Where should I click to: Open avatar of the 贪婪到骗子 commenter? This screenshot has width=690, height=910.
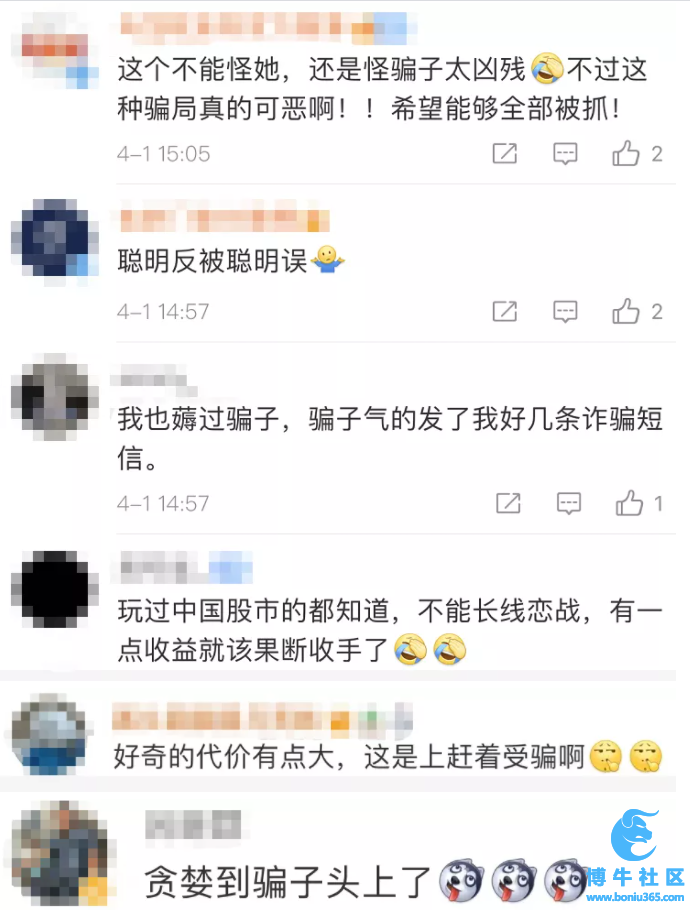[x=61, y=853]
